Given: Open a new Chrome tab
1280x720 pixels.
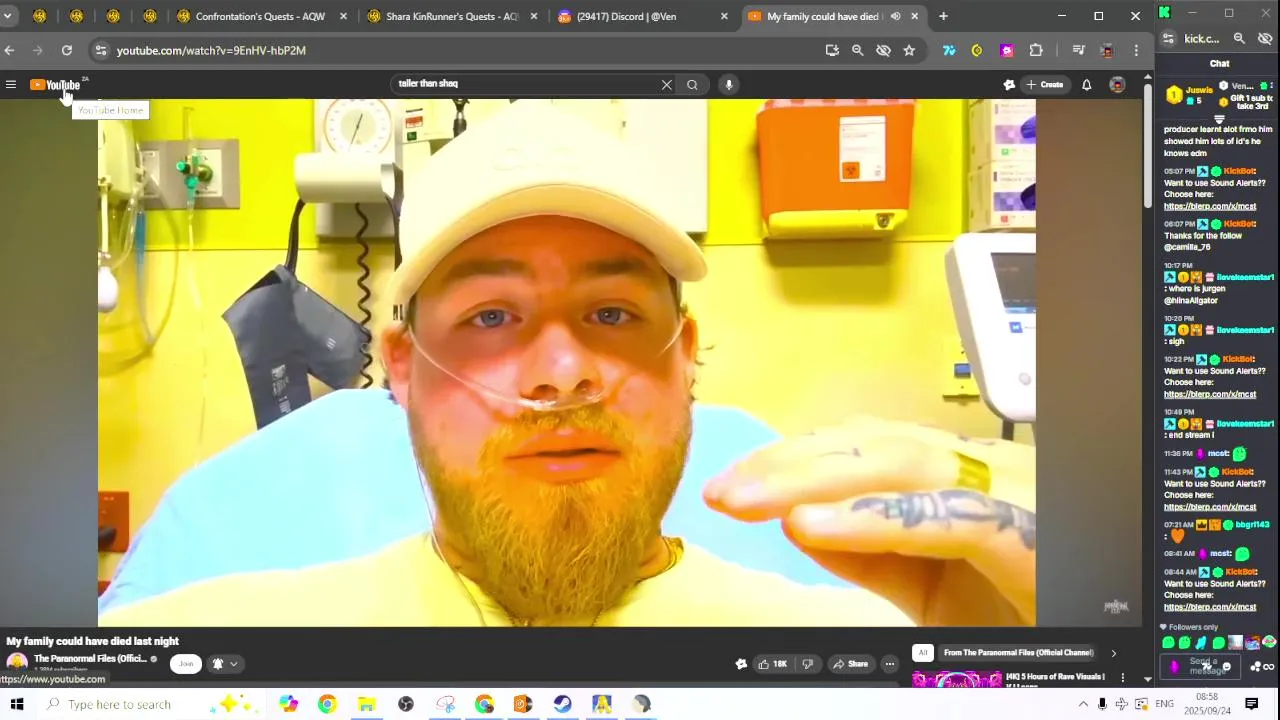Looking at the screenshot, I should (943, 16).
